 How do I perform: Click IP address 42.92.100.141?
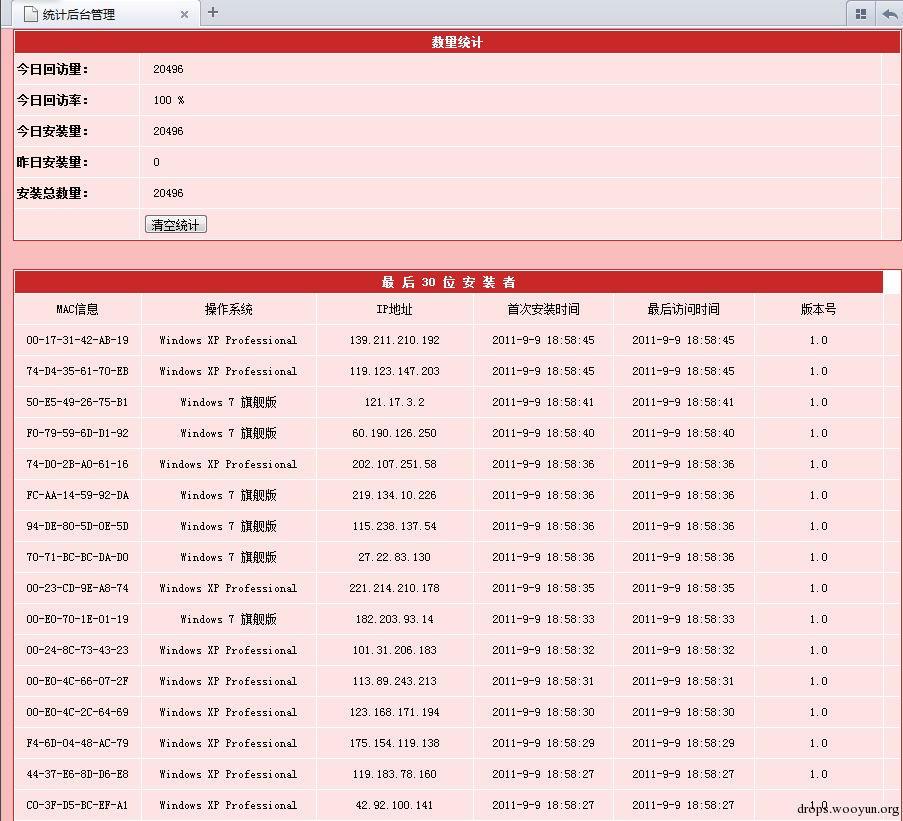(394, 805)
